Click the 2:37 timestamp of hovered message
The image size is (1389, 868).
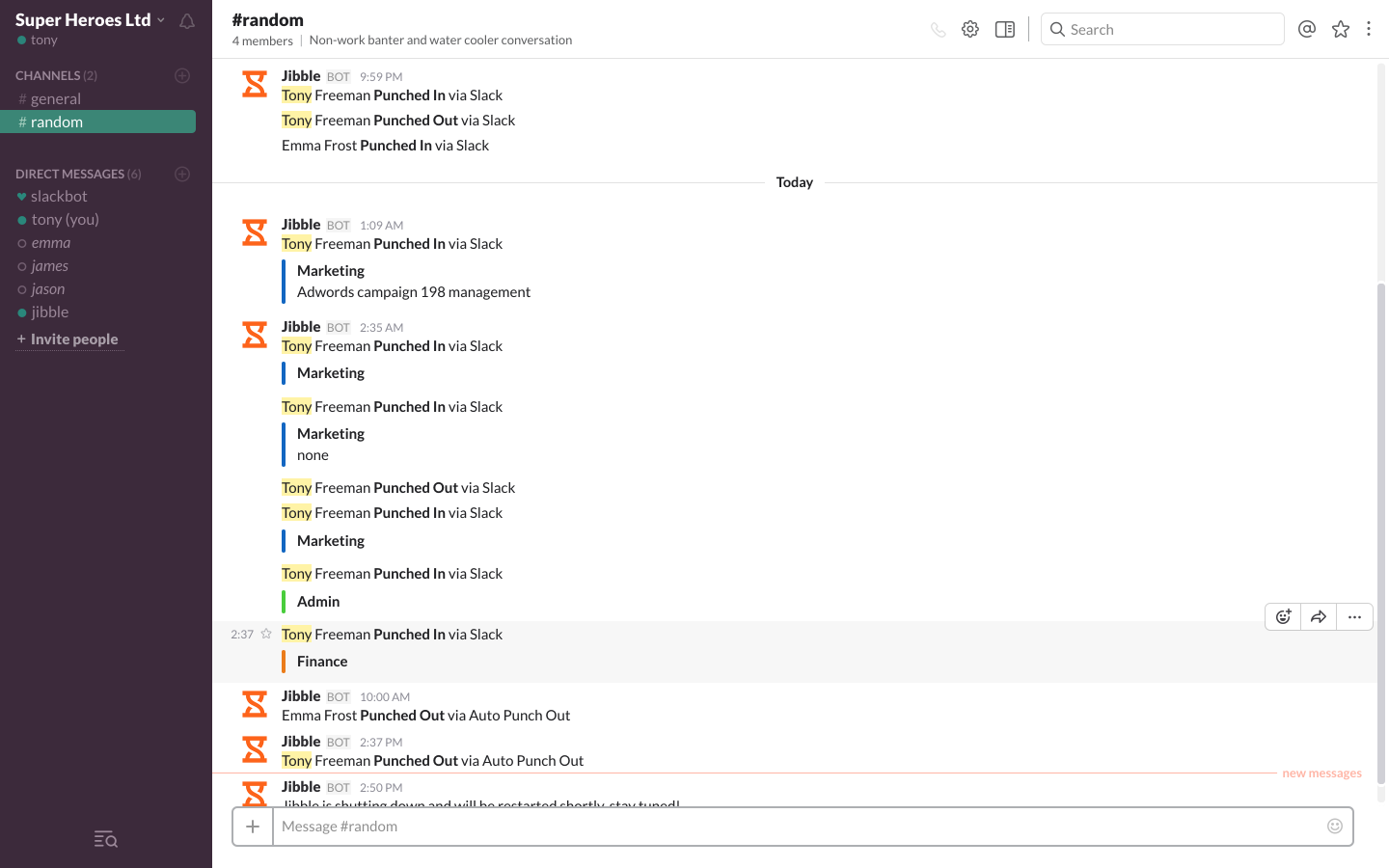(242, 635)
